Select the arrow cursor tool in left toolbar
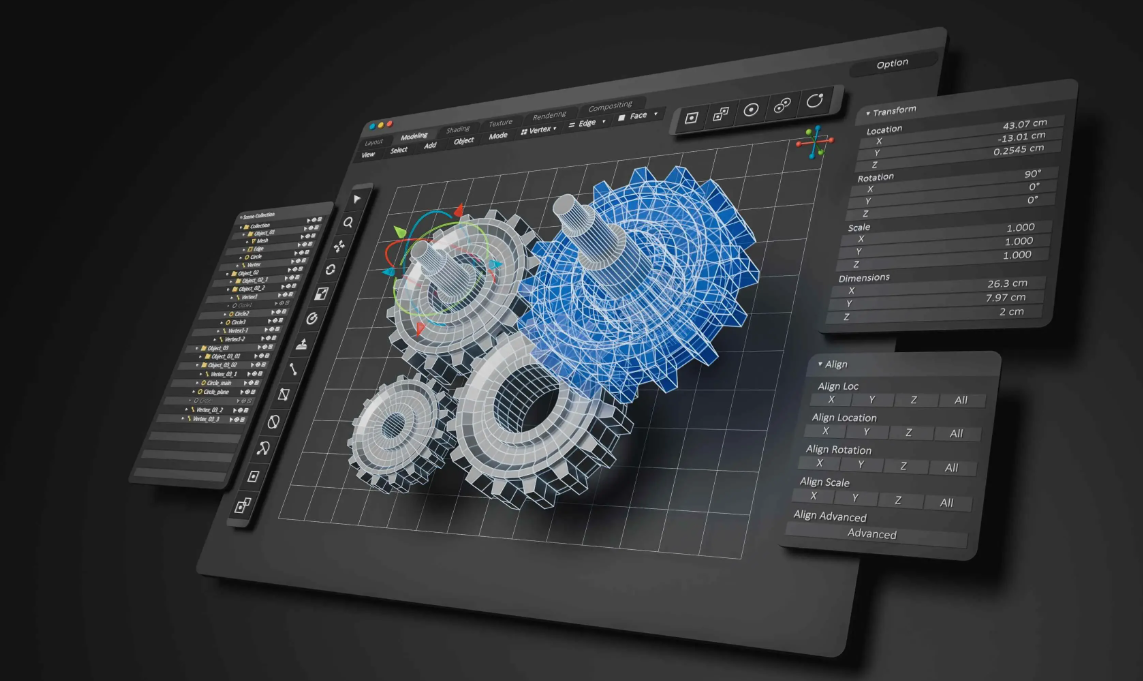The width and height of the screenshot is (1143, 681). pyautogui.click(x=358, y=198)
